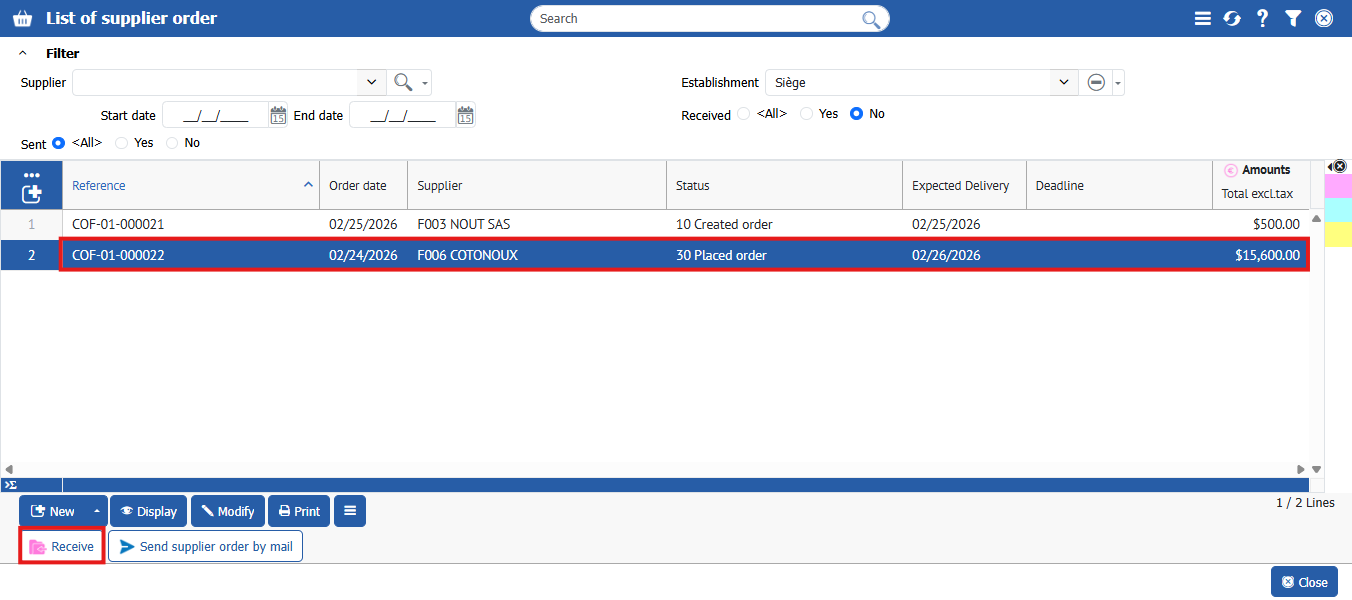Select <All> for Received filter

tap(743, 114)
